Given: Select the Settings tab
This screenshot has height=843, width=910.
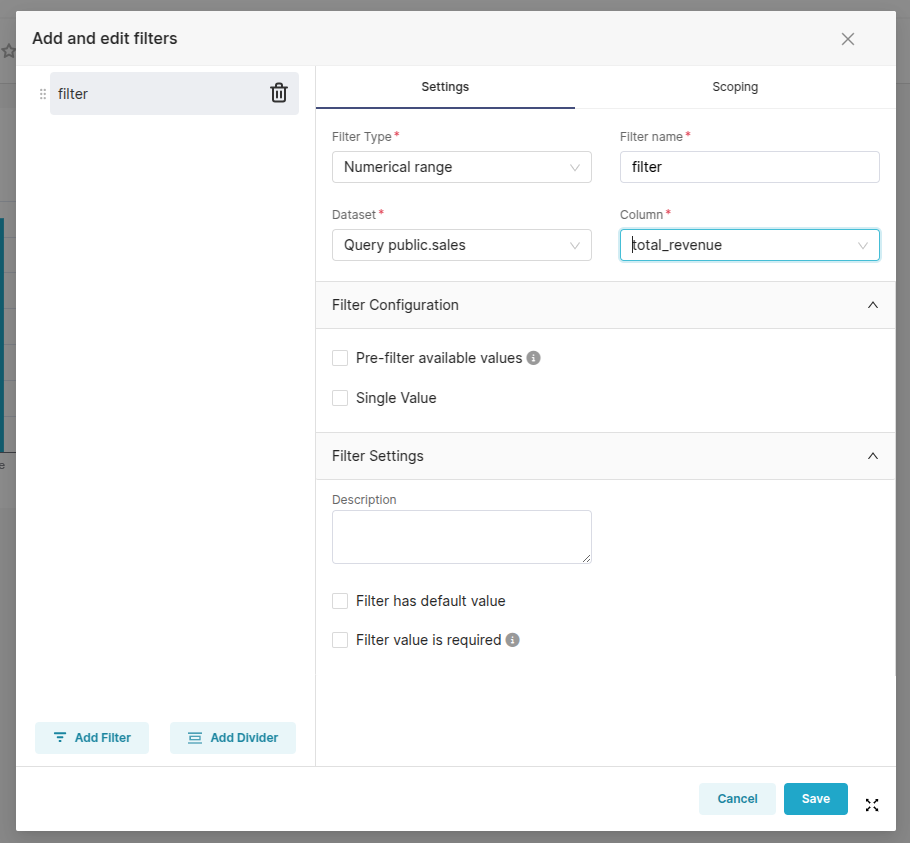Looking at the screenshot, I should (x=445, y=87).
